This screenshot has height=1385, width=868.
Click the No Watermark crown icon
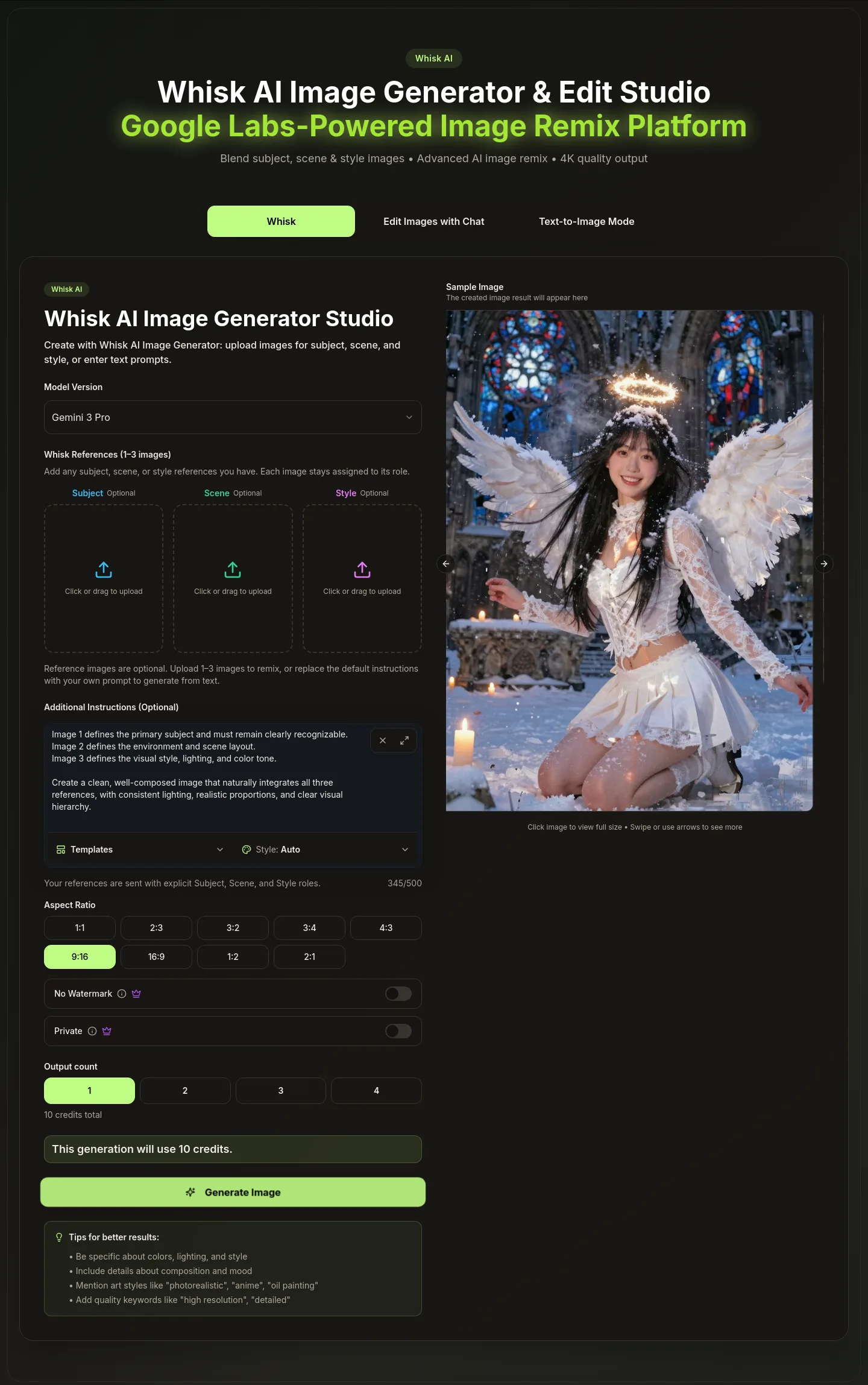(136, 994)
